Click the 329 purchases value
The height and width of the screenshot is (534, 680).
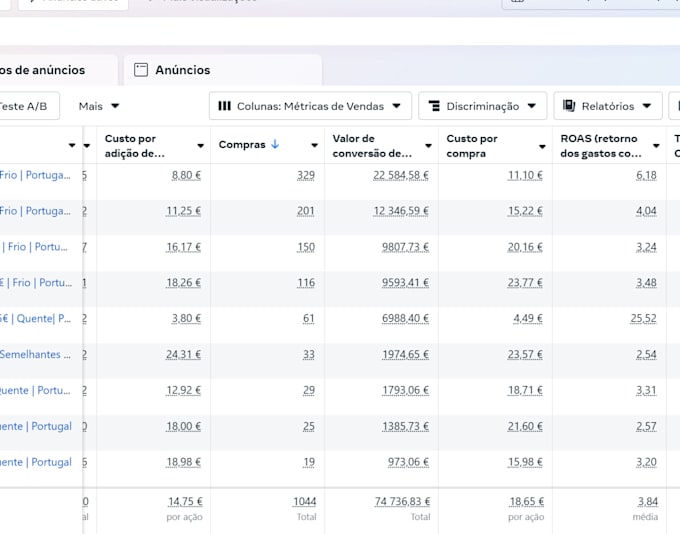(x=306, y=175)
